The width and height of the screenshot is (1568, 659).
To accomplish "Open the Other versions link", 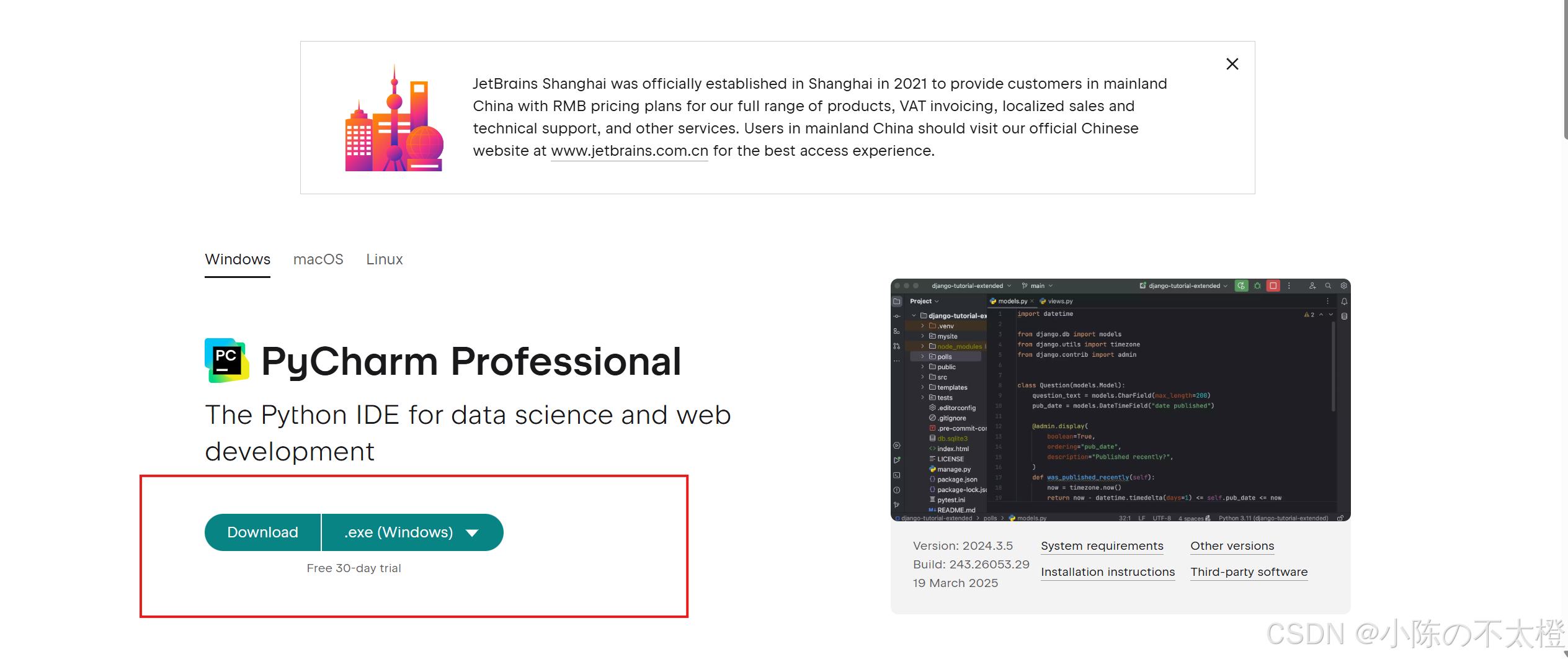I will [x=1232, y=546].
